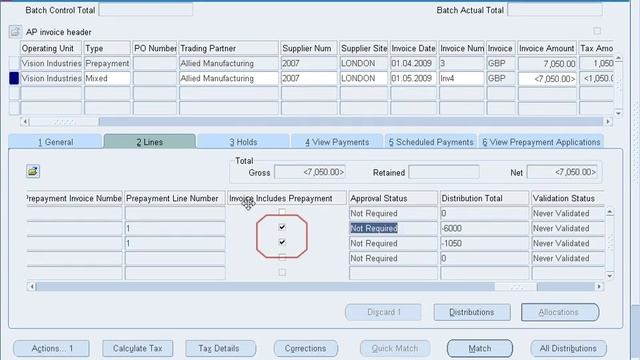
Task: Click Distribution Total cell -1050
Action: click(x=484, y=244)
